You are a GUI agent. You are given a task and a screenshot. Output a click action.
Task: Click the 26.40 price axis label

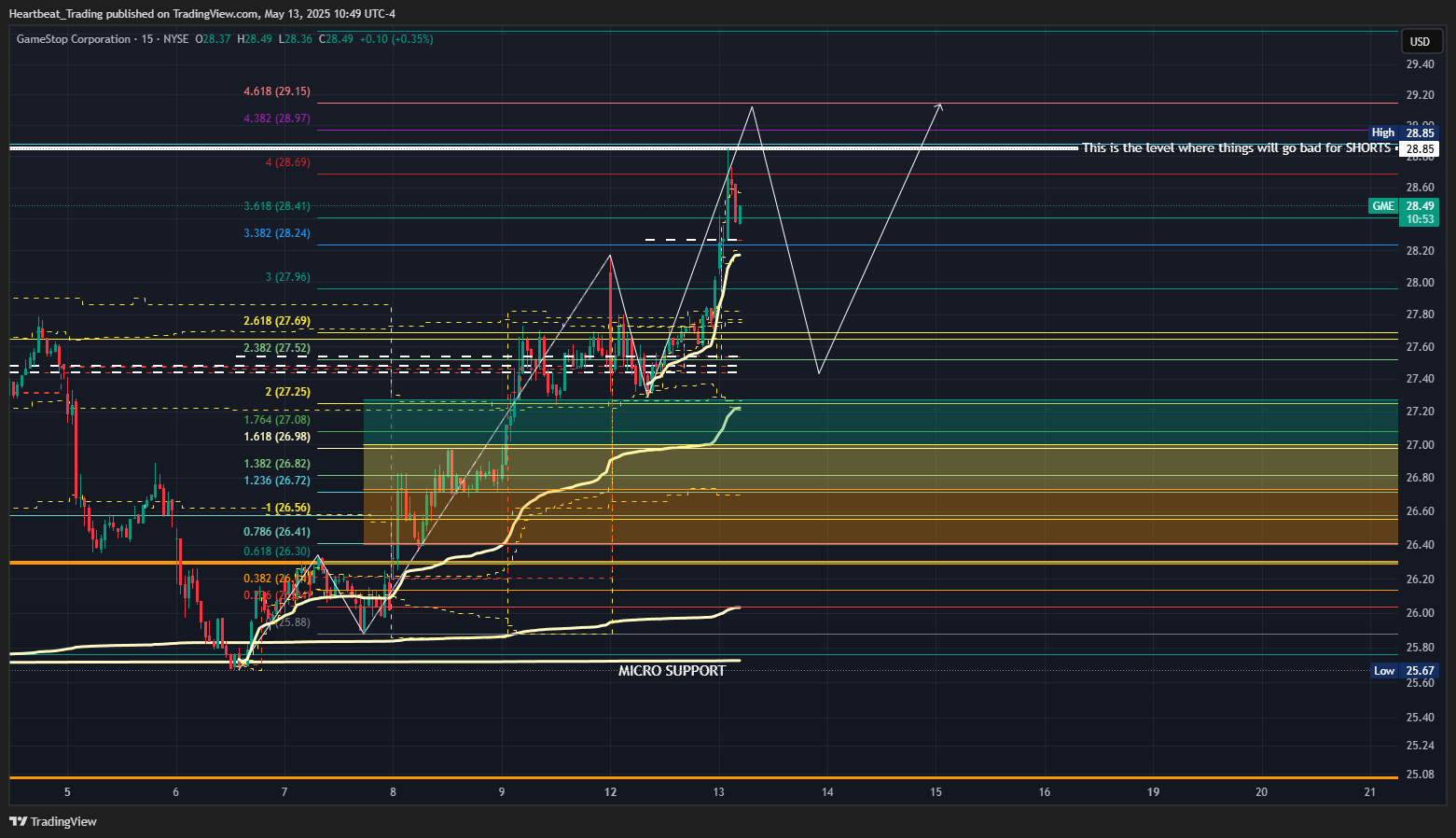click(x=1420, y=545)
